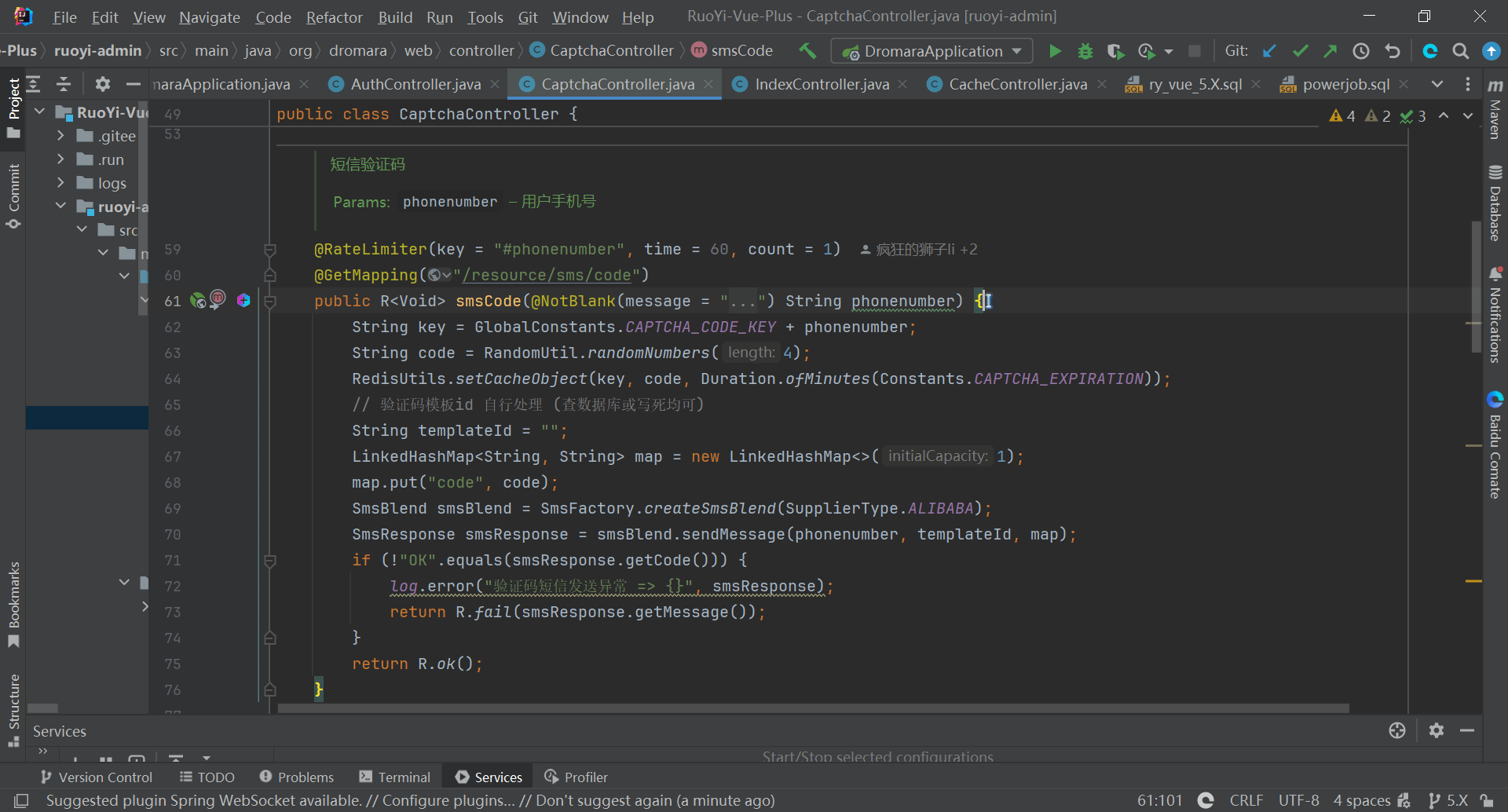Click Git Commit checkmark icon
The image size is (1508, 812).
1300,51
